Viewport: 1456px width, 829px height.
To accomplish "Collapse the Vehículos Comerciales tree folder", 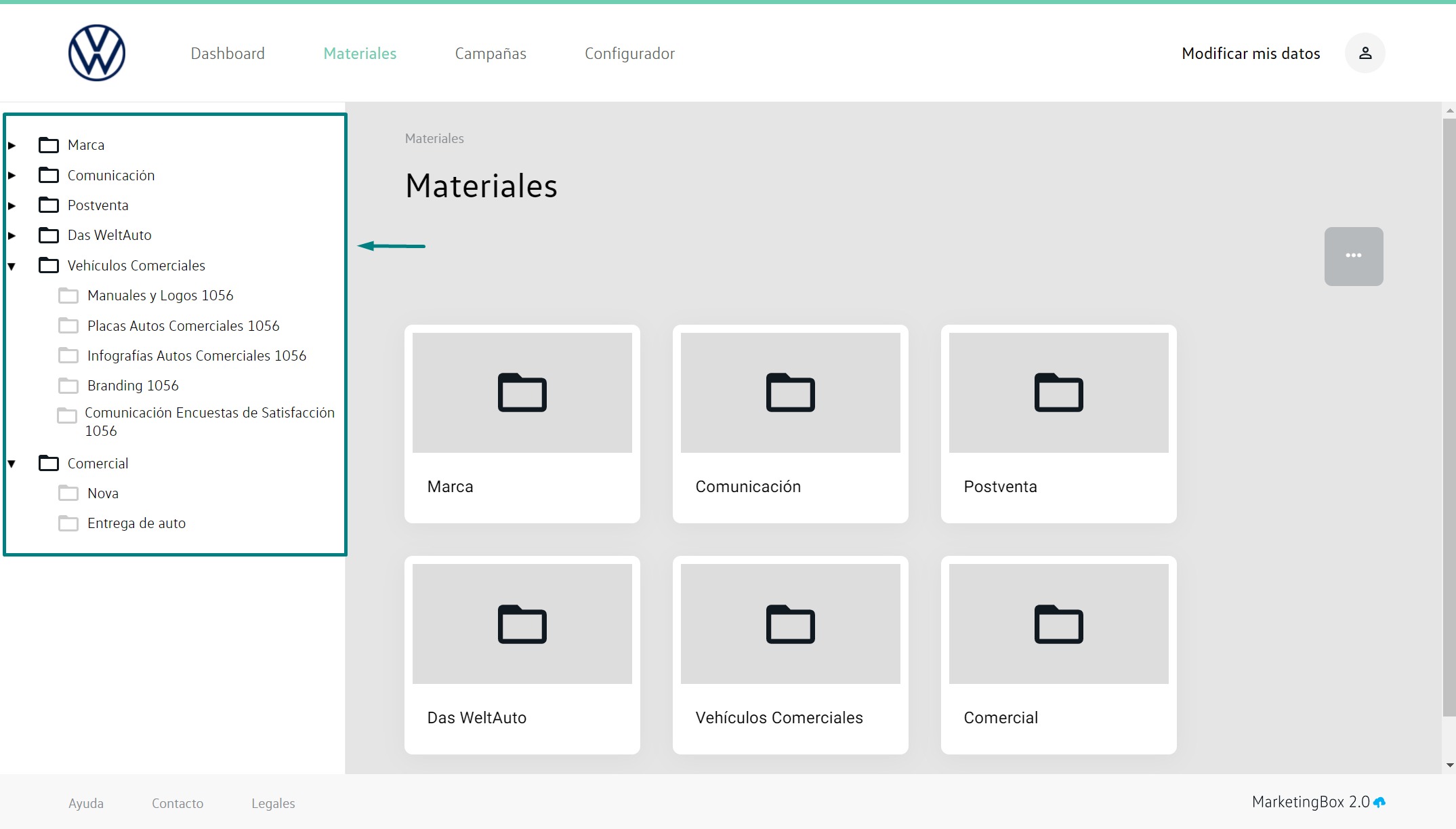I will click(12, 266).
